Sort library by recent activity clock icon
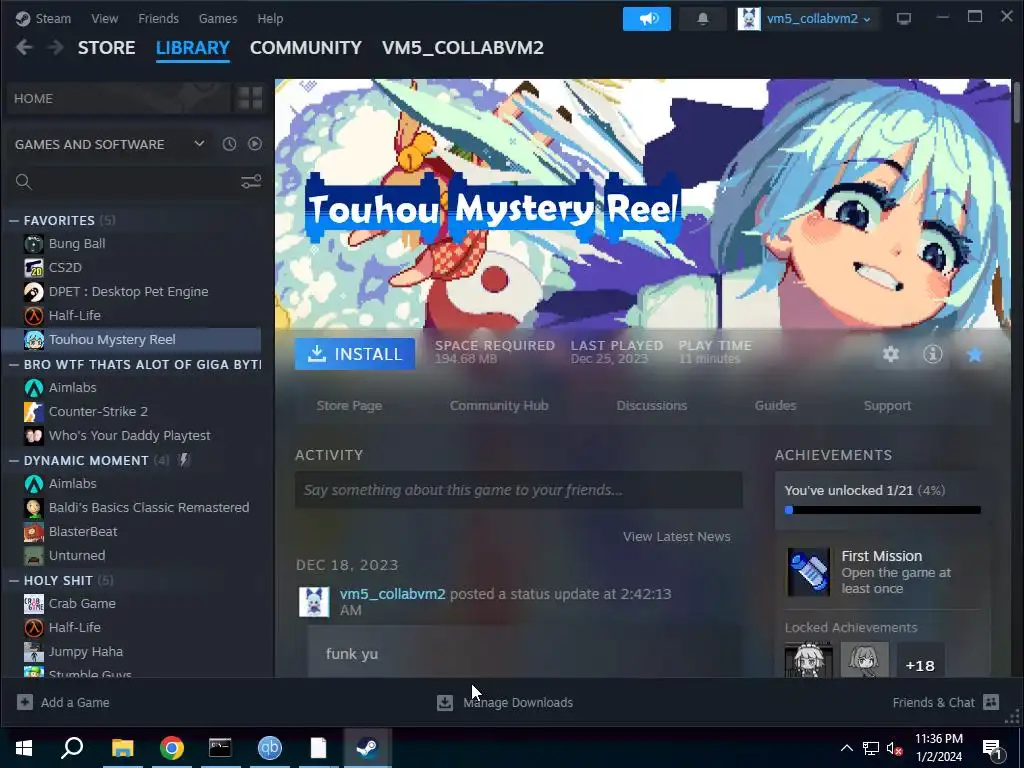The width and height of the screenshot is (1024, 768). [x=229, y=144]
